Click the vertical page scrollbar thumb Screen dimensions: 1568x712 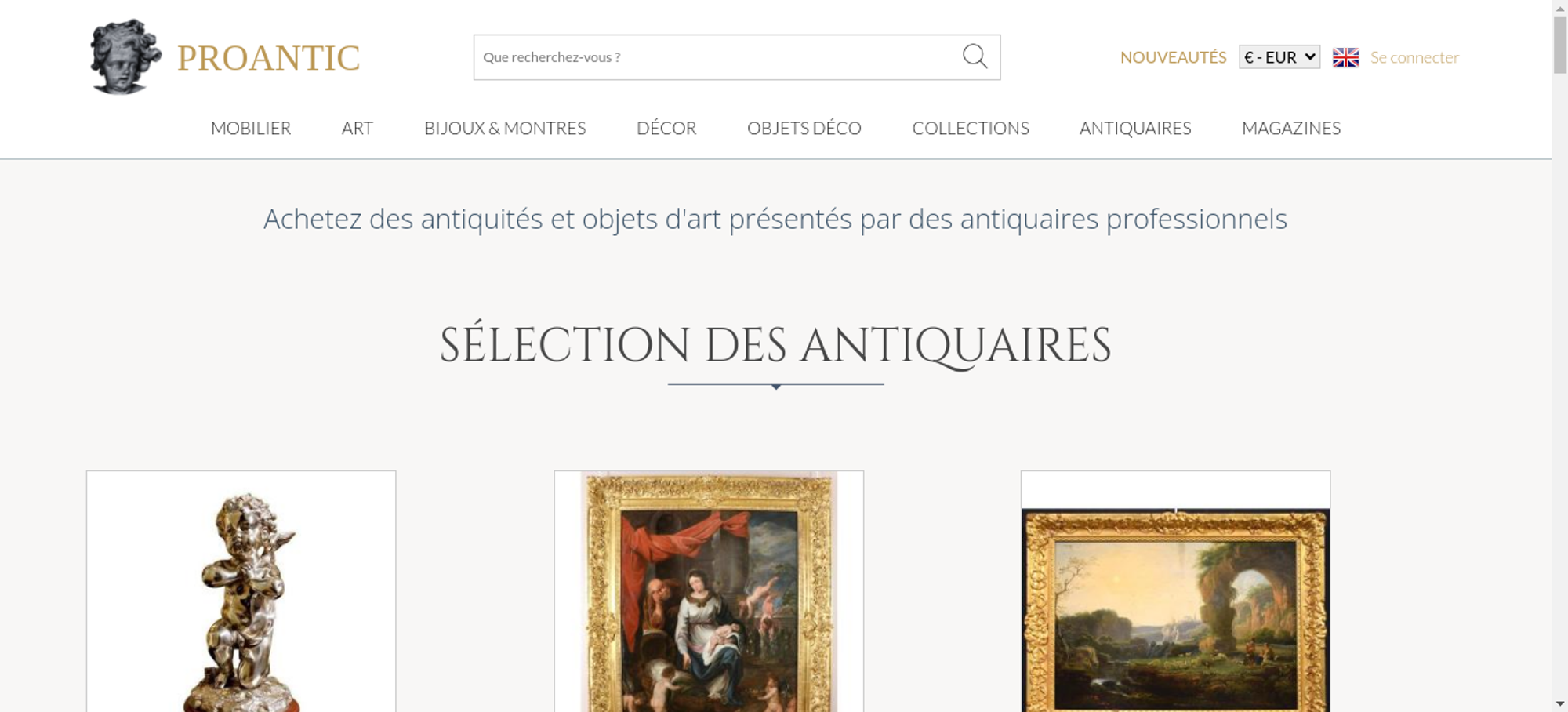coord(1560,45)
